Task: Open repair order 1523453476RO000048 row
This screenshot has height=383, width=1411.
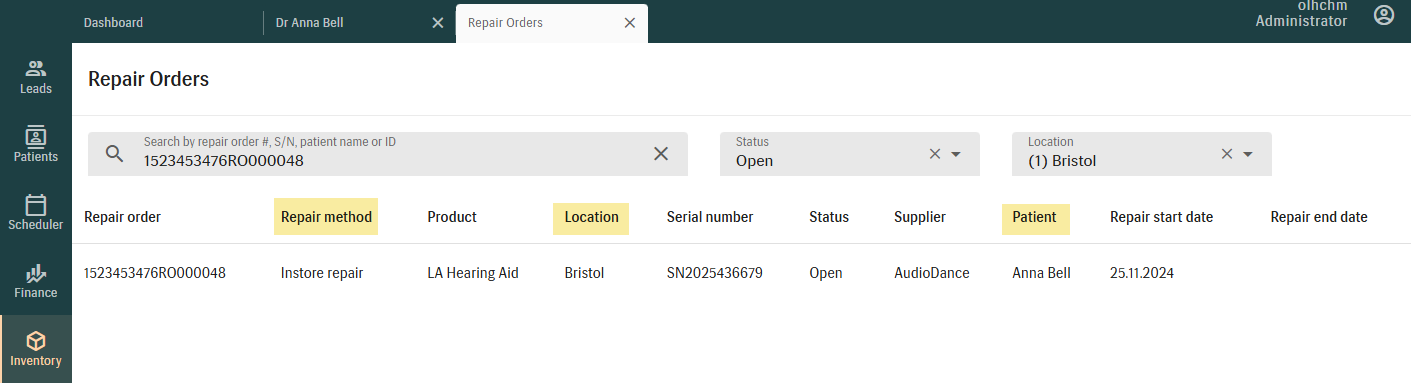Action: 741,273
